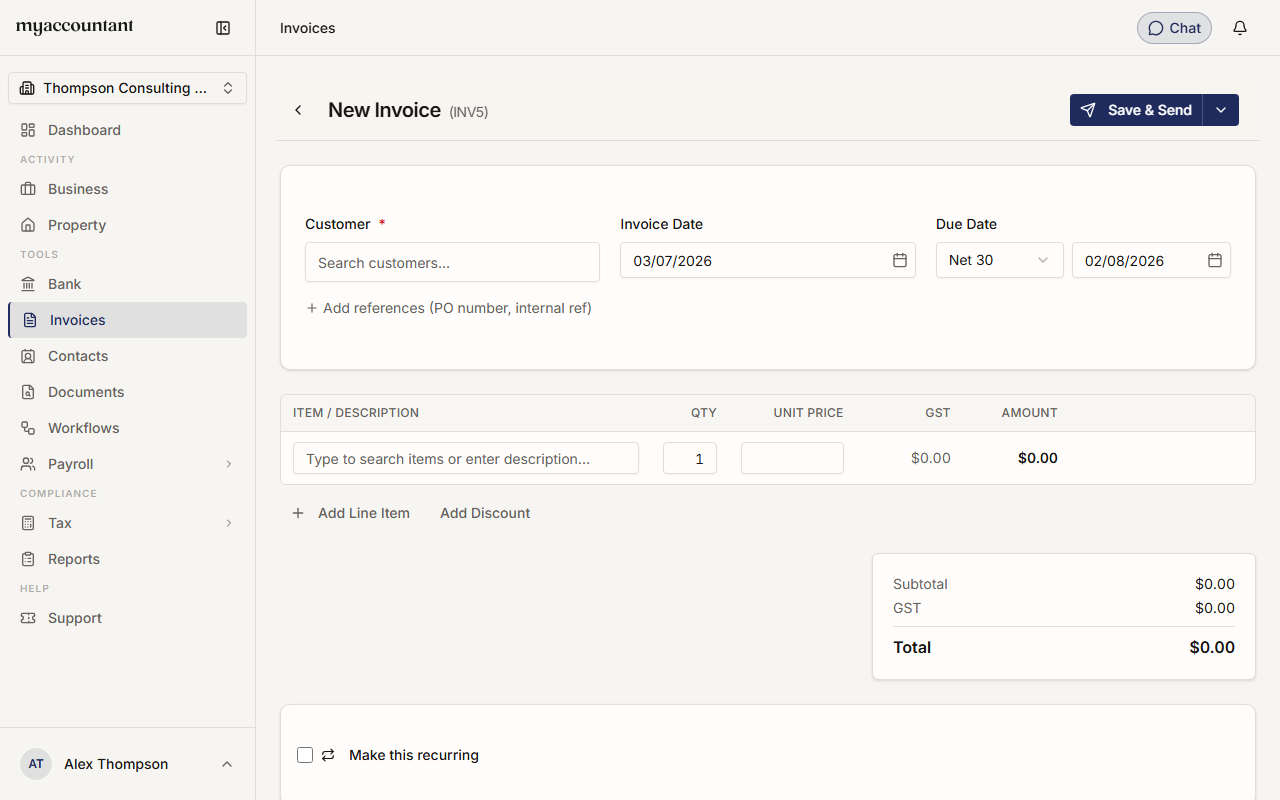Click the Workflows icon in the sidebar
Image resolution: width=1280 pixels, height=800 pixels.
coord(28,428)
